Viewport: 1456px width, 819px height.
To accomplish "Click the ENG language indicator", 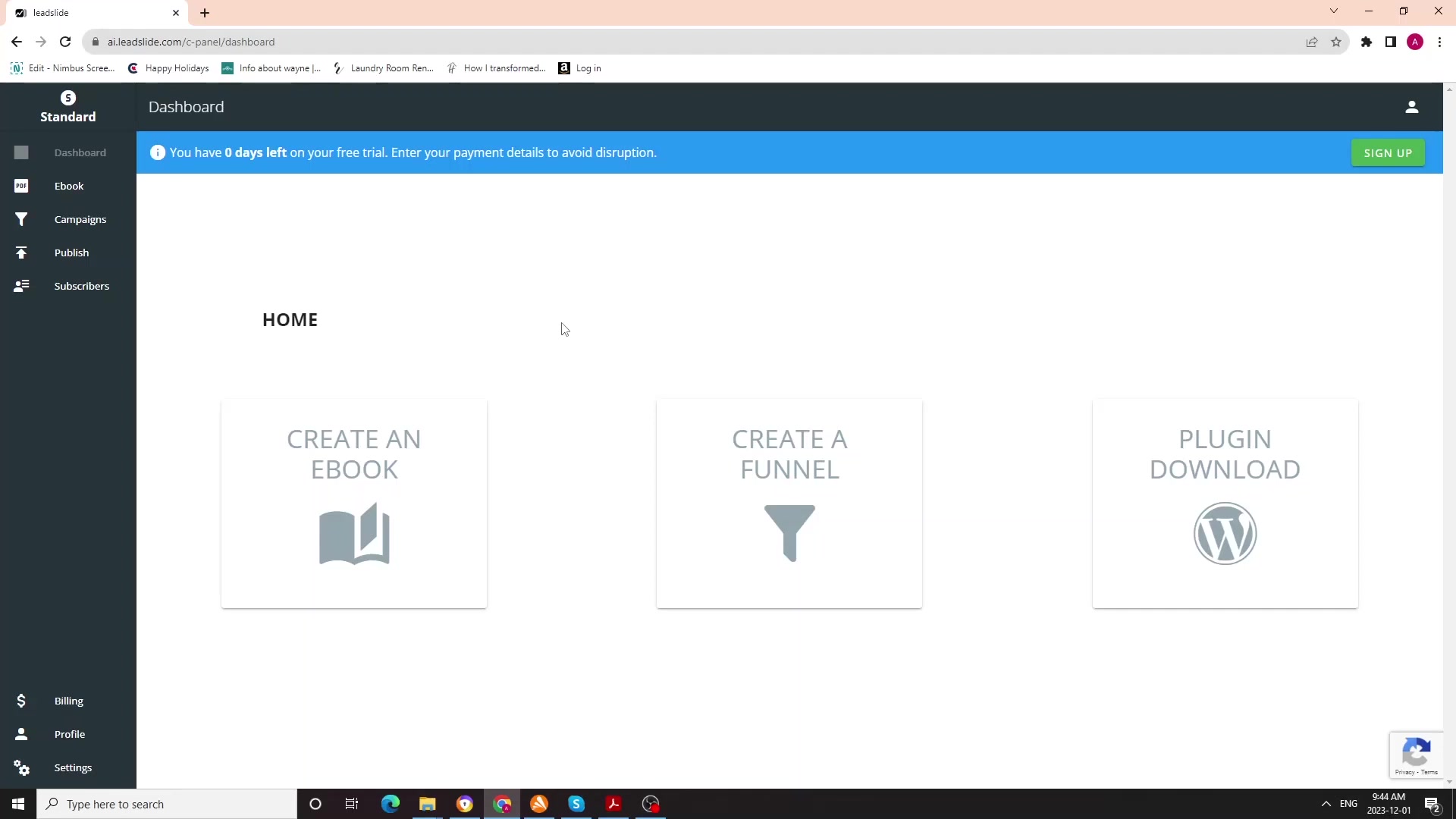I will pos(1348,804).
